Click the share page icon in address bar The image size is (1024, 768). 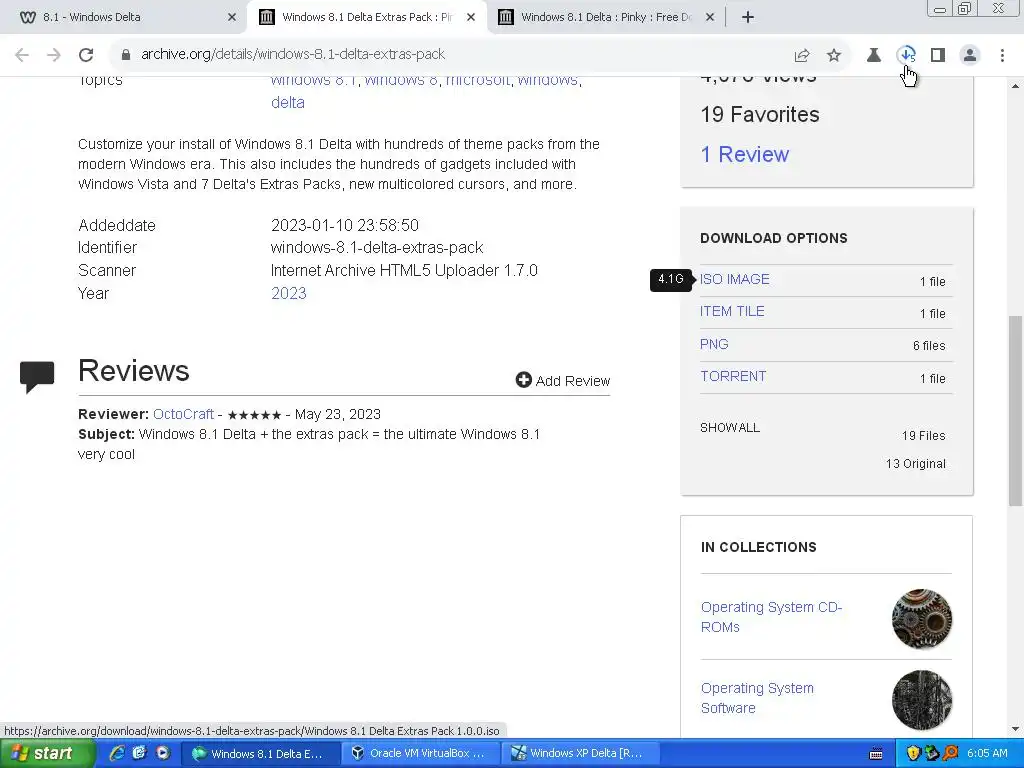click(802, 55)
